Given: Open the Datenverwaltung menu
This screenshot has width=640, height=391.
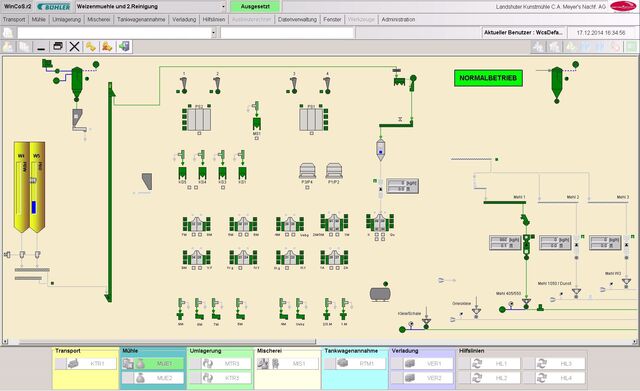Looking at the screenshot, I should pyautogui.click(x=297, y=20).
